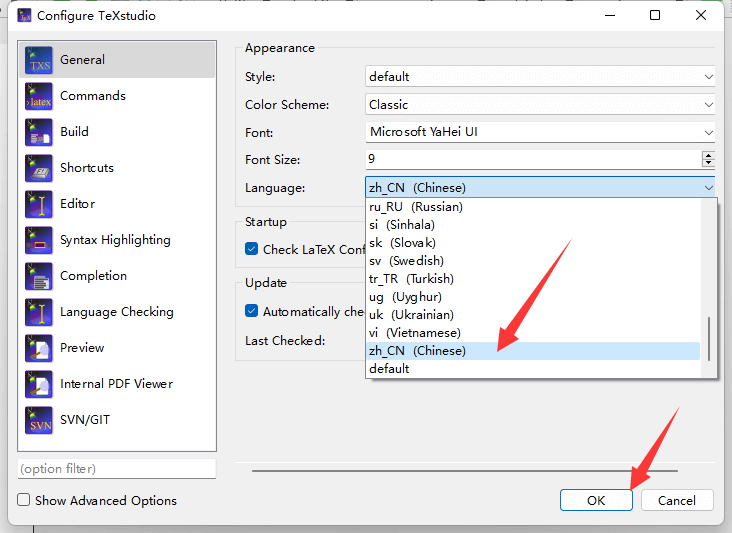The image size is (732, 533).
Task: Choose ug (Uyghur) language
Action: (x=533, y=297)
